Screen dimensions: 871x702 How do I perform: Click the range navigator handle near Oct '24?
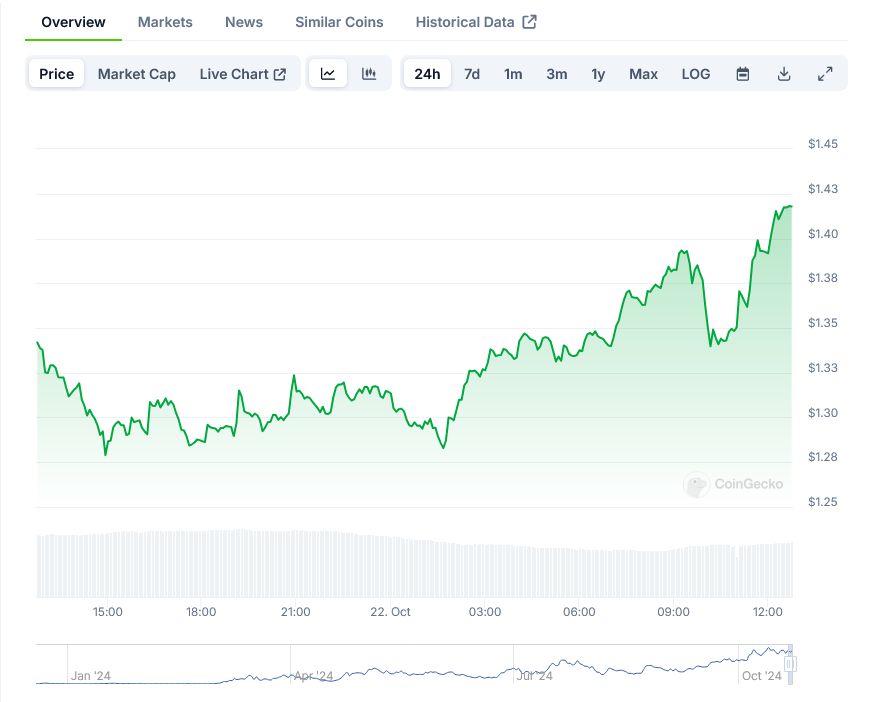(x=790, y=664)
